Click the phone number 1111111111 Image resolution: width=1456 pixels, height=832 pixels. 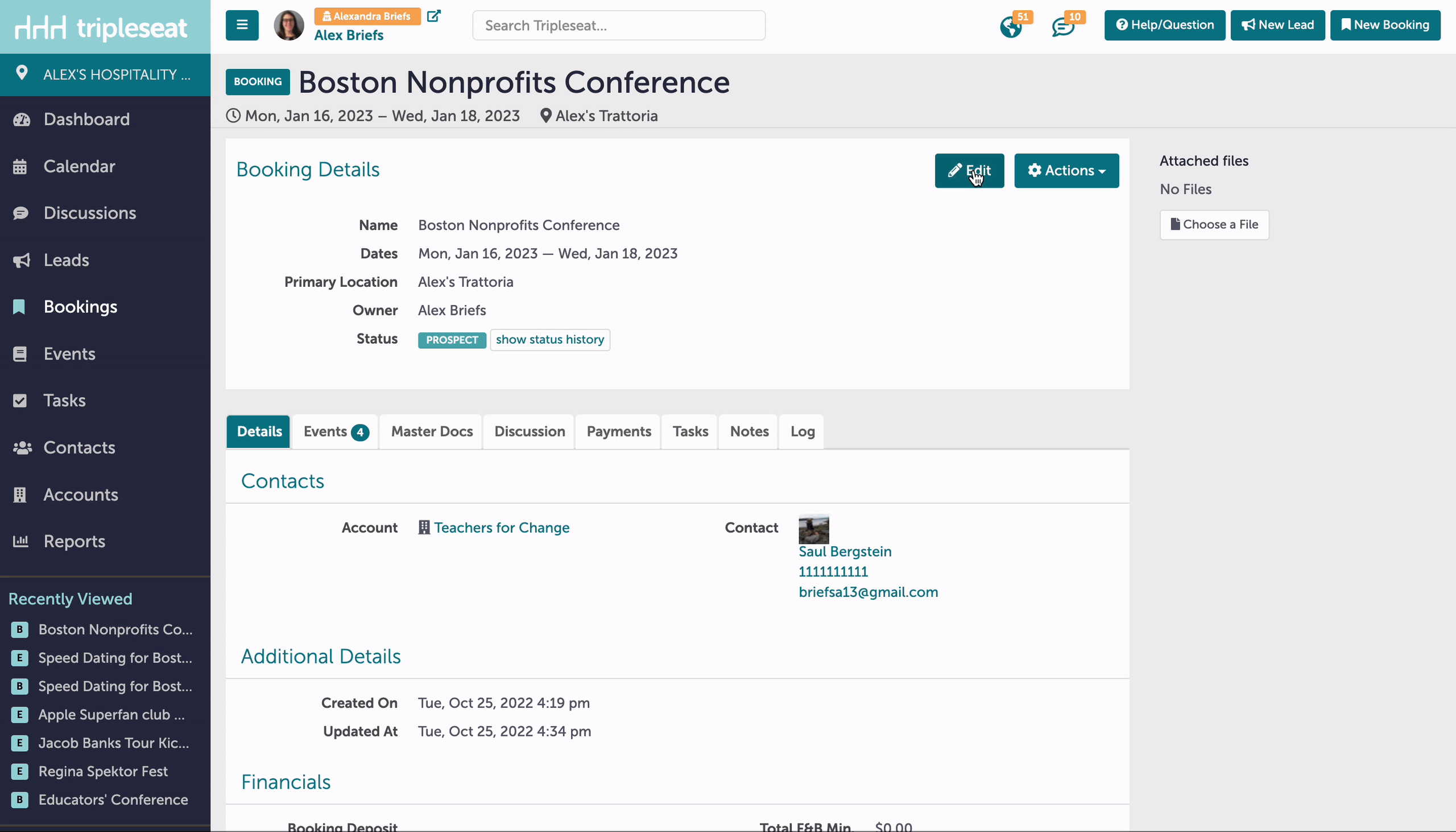(833, 571)
